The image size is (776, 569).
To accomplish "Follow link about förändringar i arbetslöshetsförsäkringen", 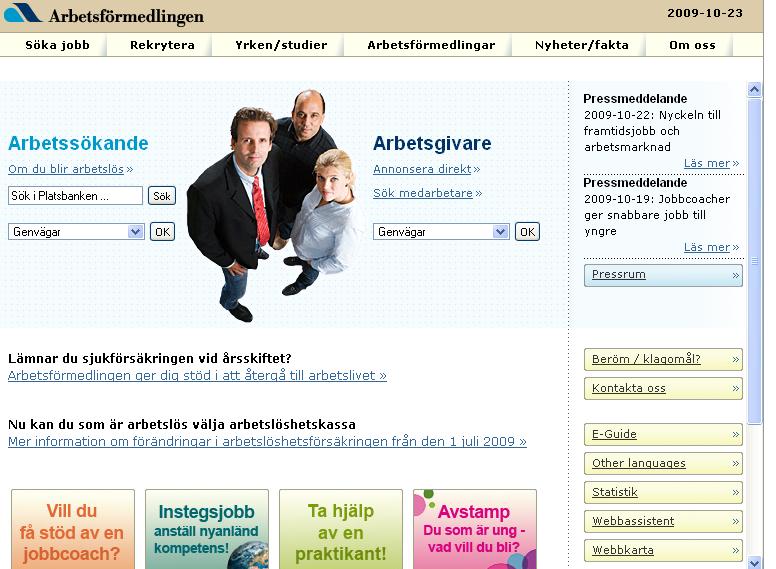I will (267, 441).
